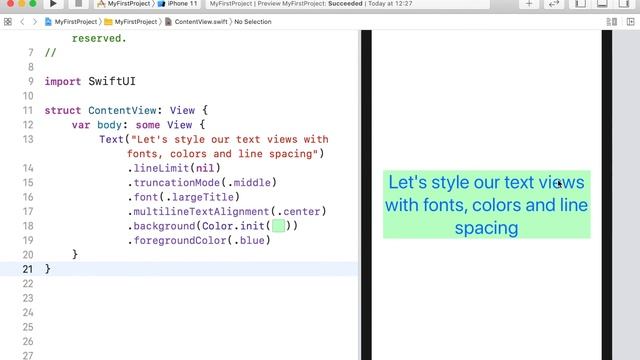Click the .lineLimit(nil) modifier

click(x=174, y=168)
